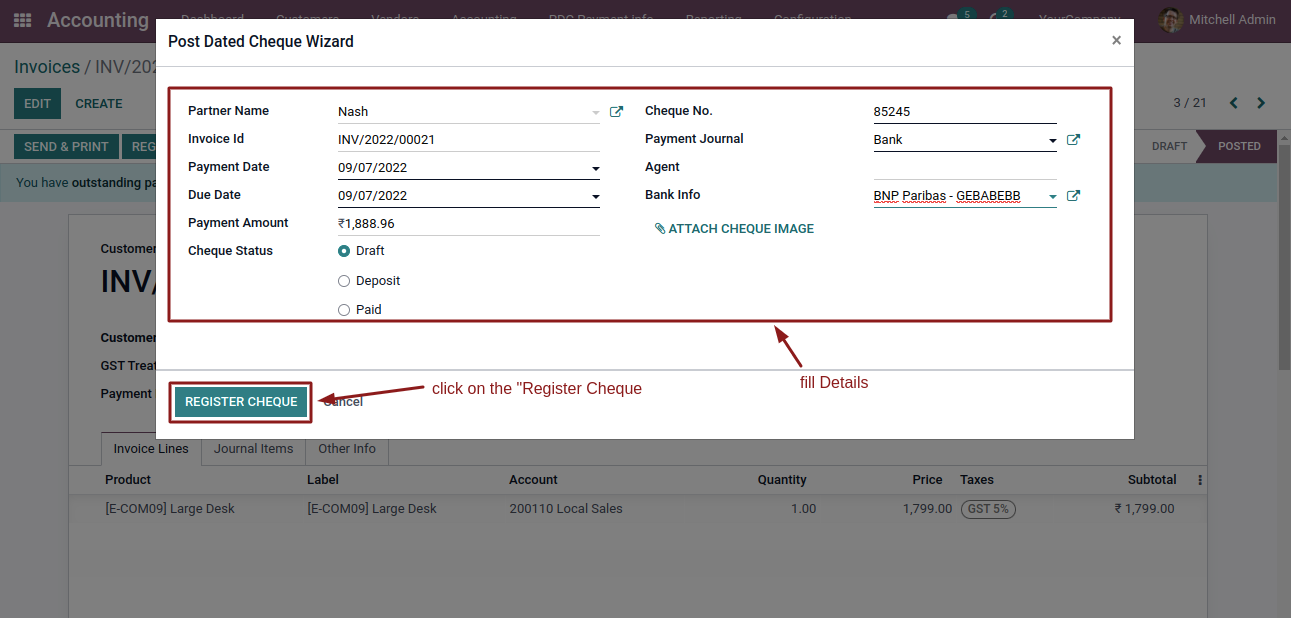This screenshot has height=618, width=1291.
Task: Close the Post Dated Cheque Wizard
Action: 1116,41
